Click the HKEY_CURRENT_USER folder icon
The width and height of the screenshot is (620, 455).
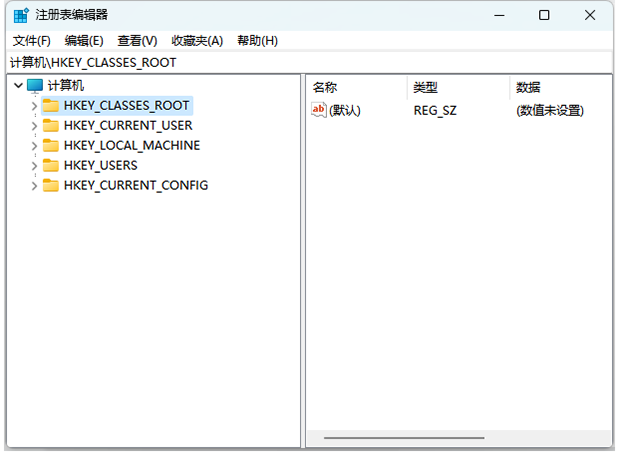coord(51,126)
